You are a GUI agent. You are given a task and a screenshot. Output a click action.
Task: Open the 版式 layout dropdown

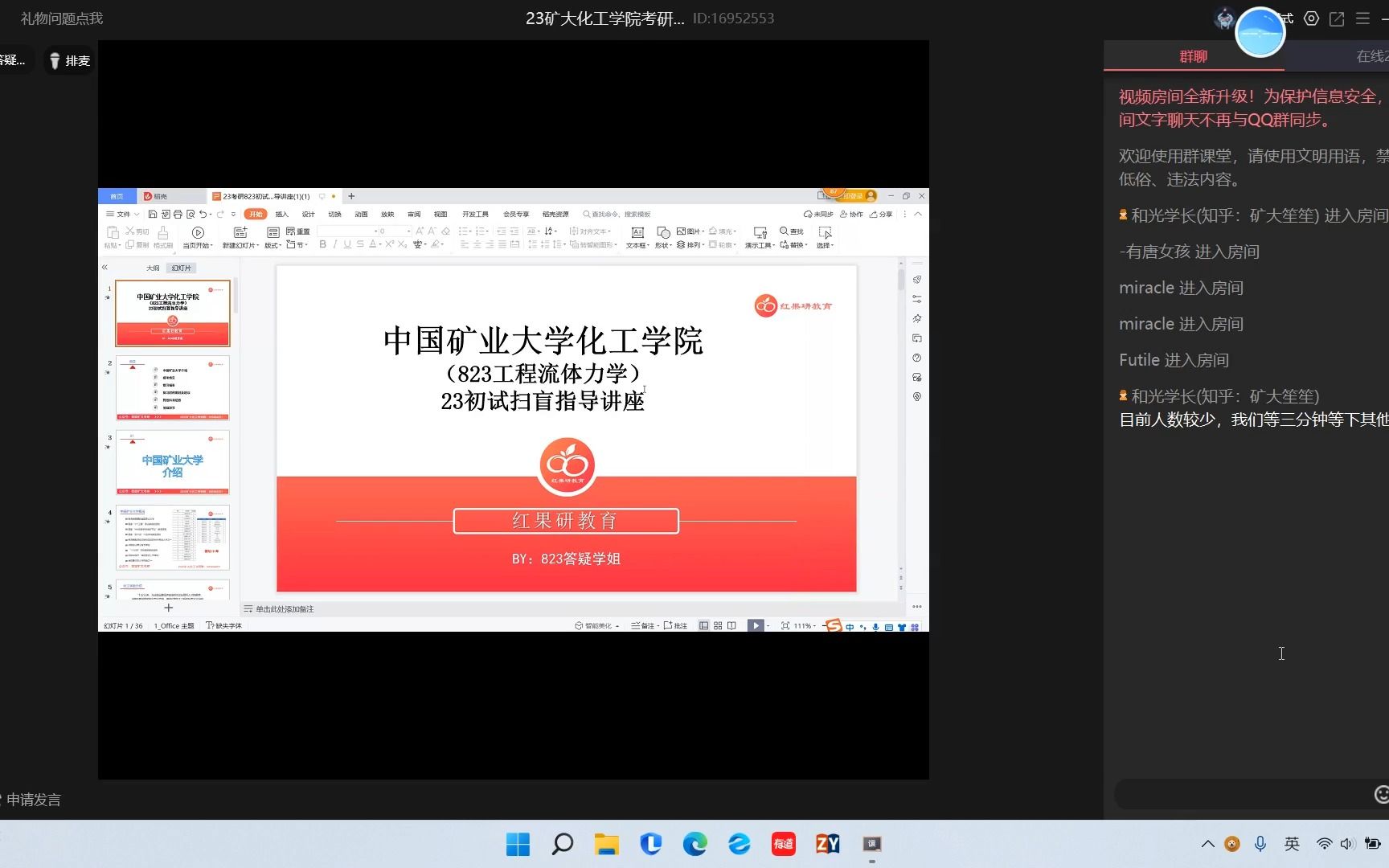[273, 245]
